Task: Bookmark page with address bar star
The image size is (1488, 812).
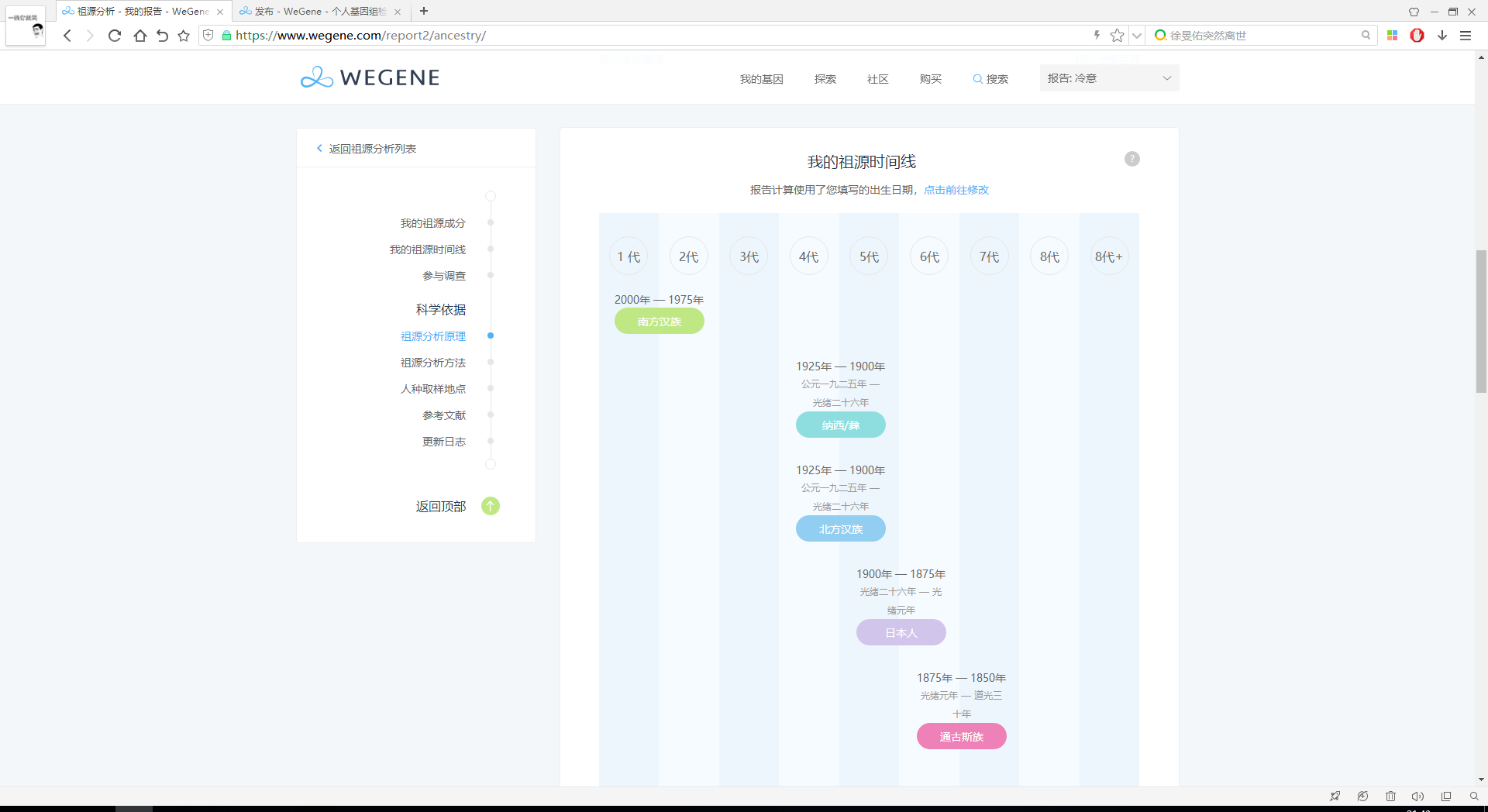Action: pyautogui.click(x=1116, y=36)
